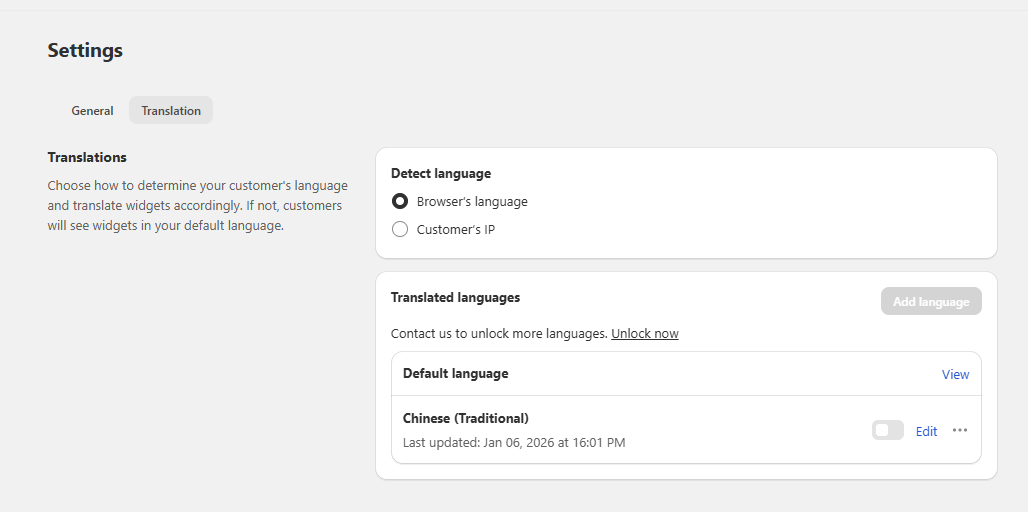Open more options menu for Chinese (Traditional)
Screen dimensions: 1028x512
pos(960,430)
